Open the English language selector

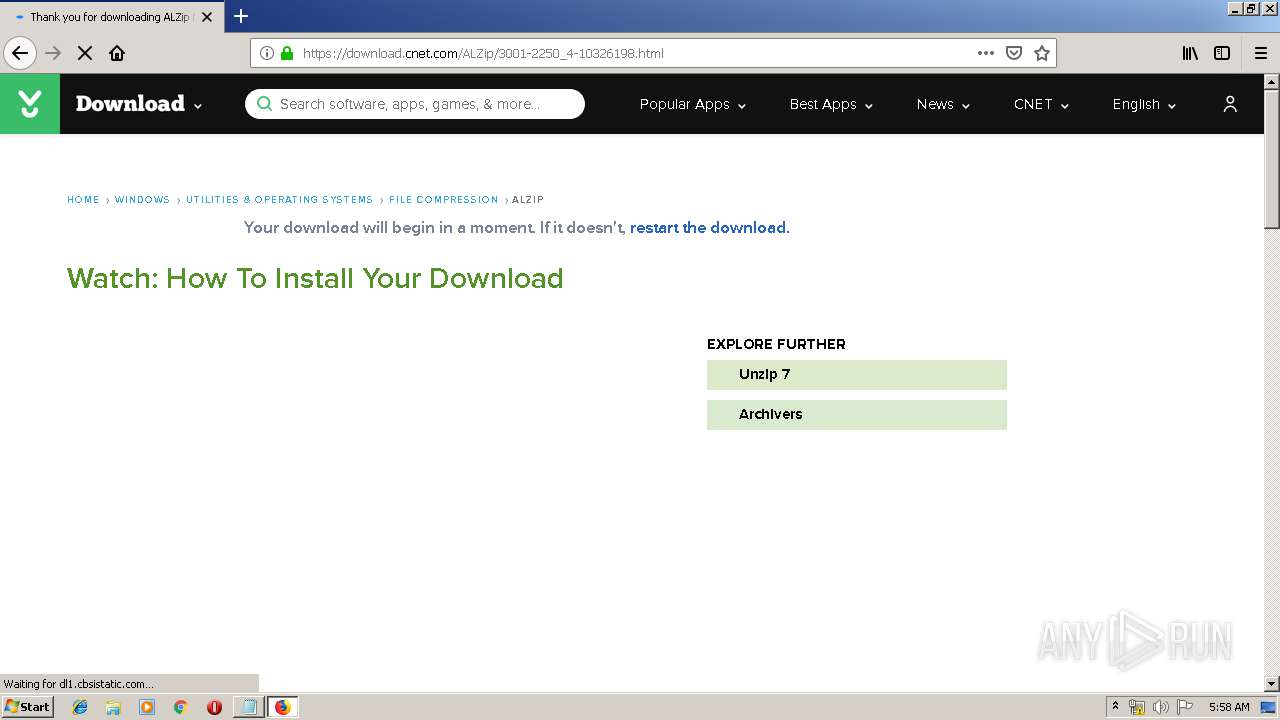(x=1144, y=104)
